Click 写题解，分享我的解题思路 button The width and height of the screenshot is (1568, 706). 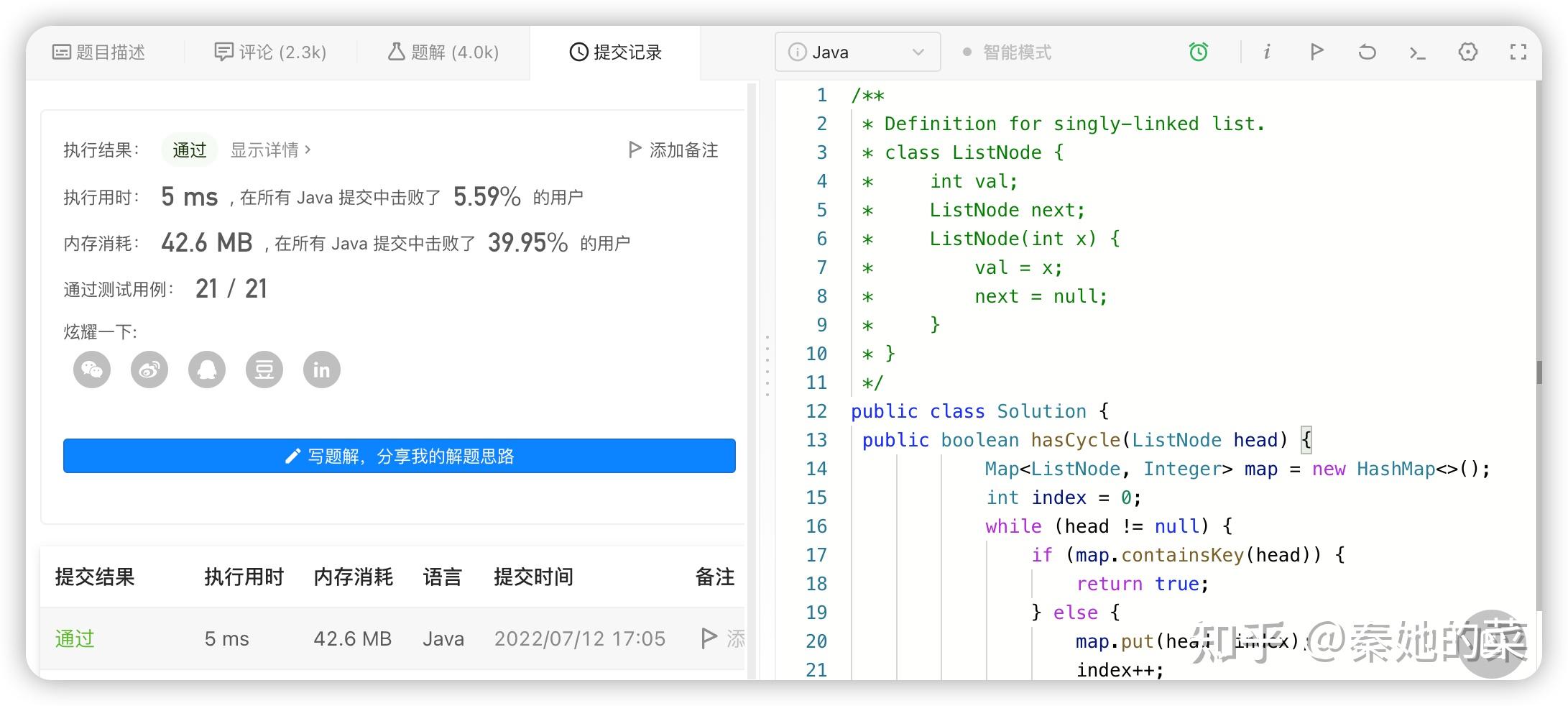click(x=399, y=456)
